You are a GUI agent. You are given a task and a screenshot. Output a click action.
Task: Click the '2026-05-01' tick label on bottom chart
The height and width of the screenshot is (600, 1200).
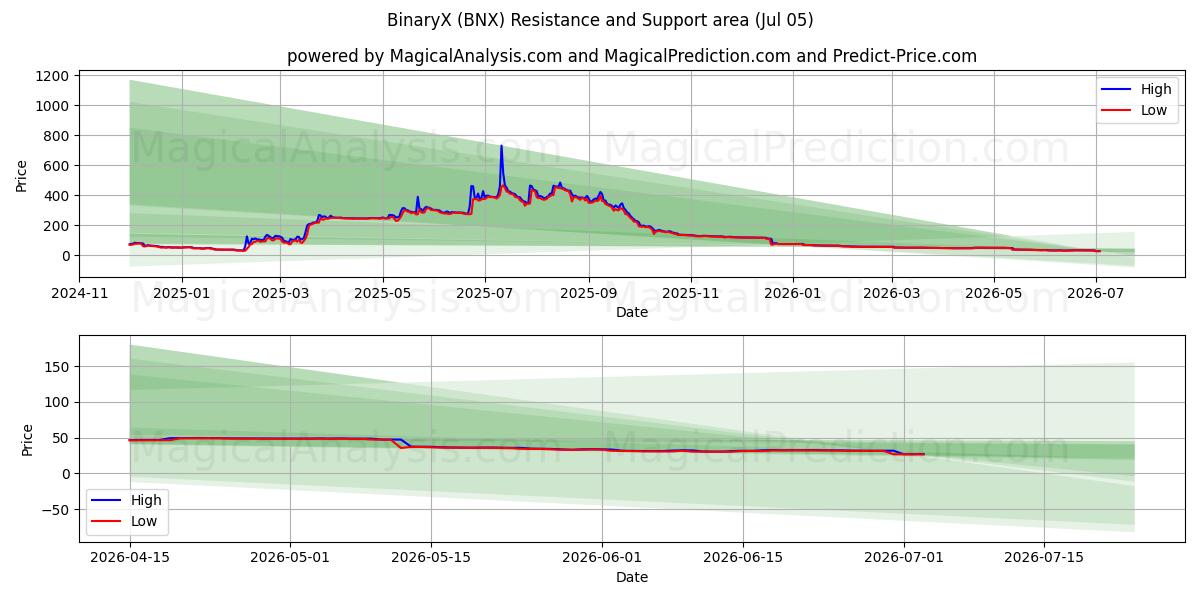[x=291, y=560]
